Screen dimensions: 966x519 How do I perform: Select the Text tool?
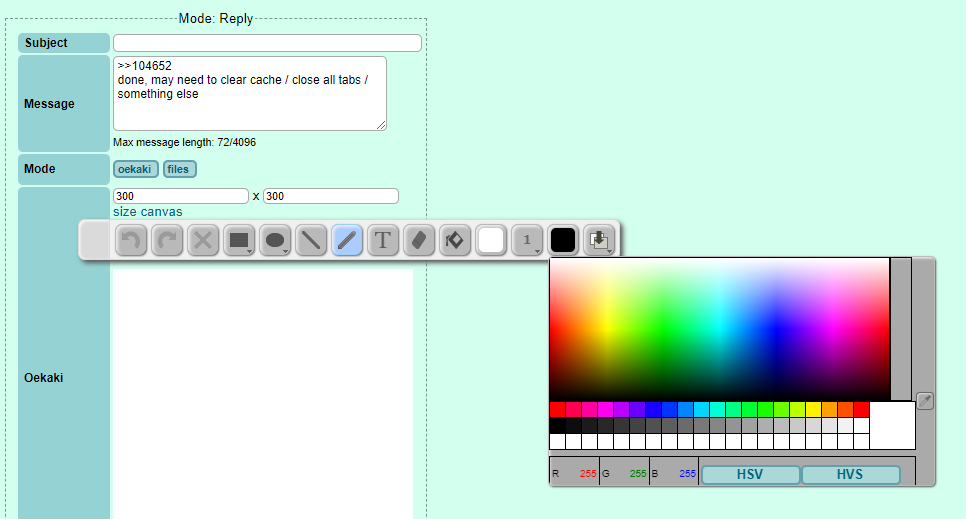pos(383,240)
